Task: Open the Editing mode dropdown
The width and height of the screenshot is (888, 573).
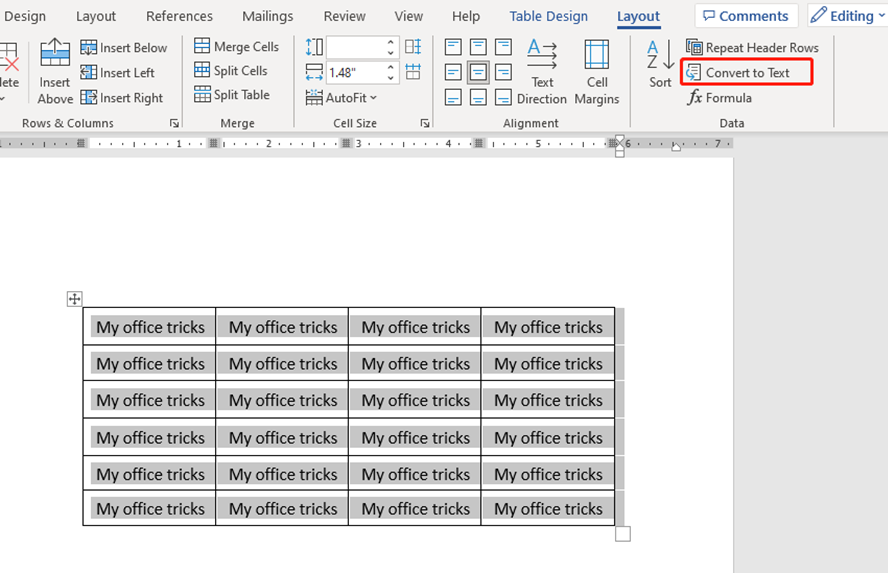Action: coord(848,16)
